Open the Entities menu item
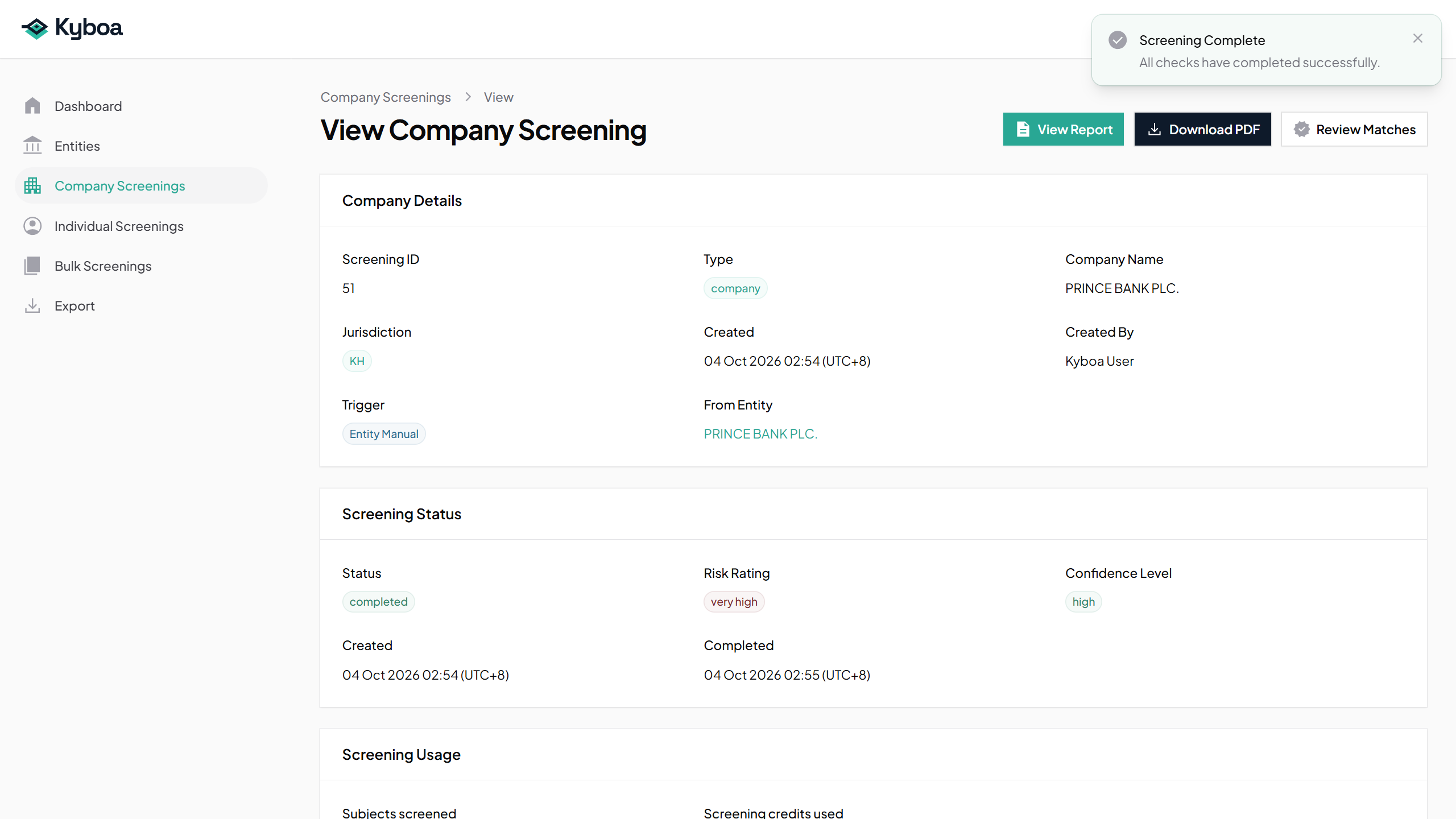Viewport: 1456px width, 819px height. coord(141,146)
